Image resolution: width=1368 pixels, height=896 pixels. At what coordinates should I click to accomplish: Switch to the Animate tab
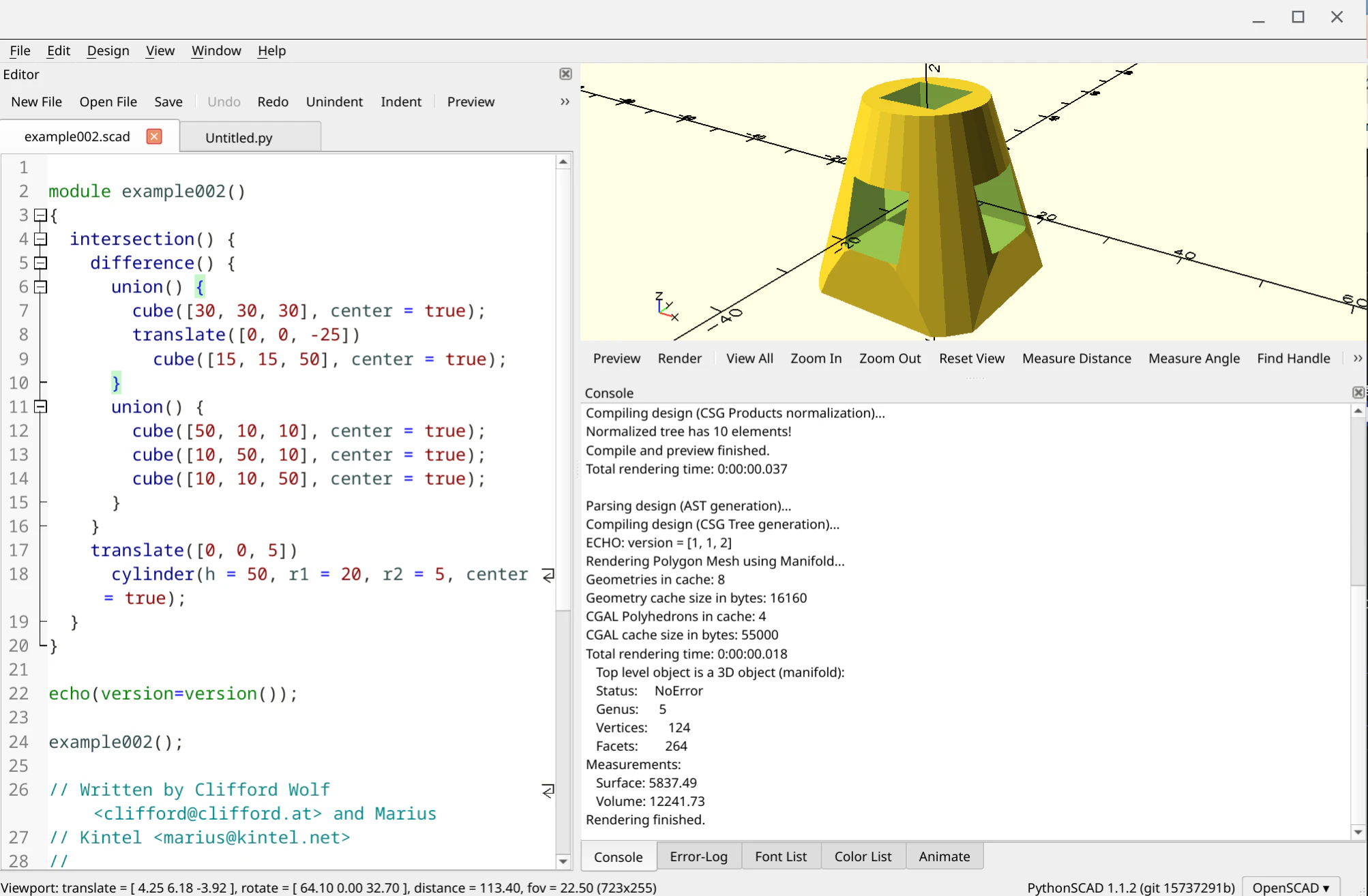[944, 856]
